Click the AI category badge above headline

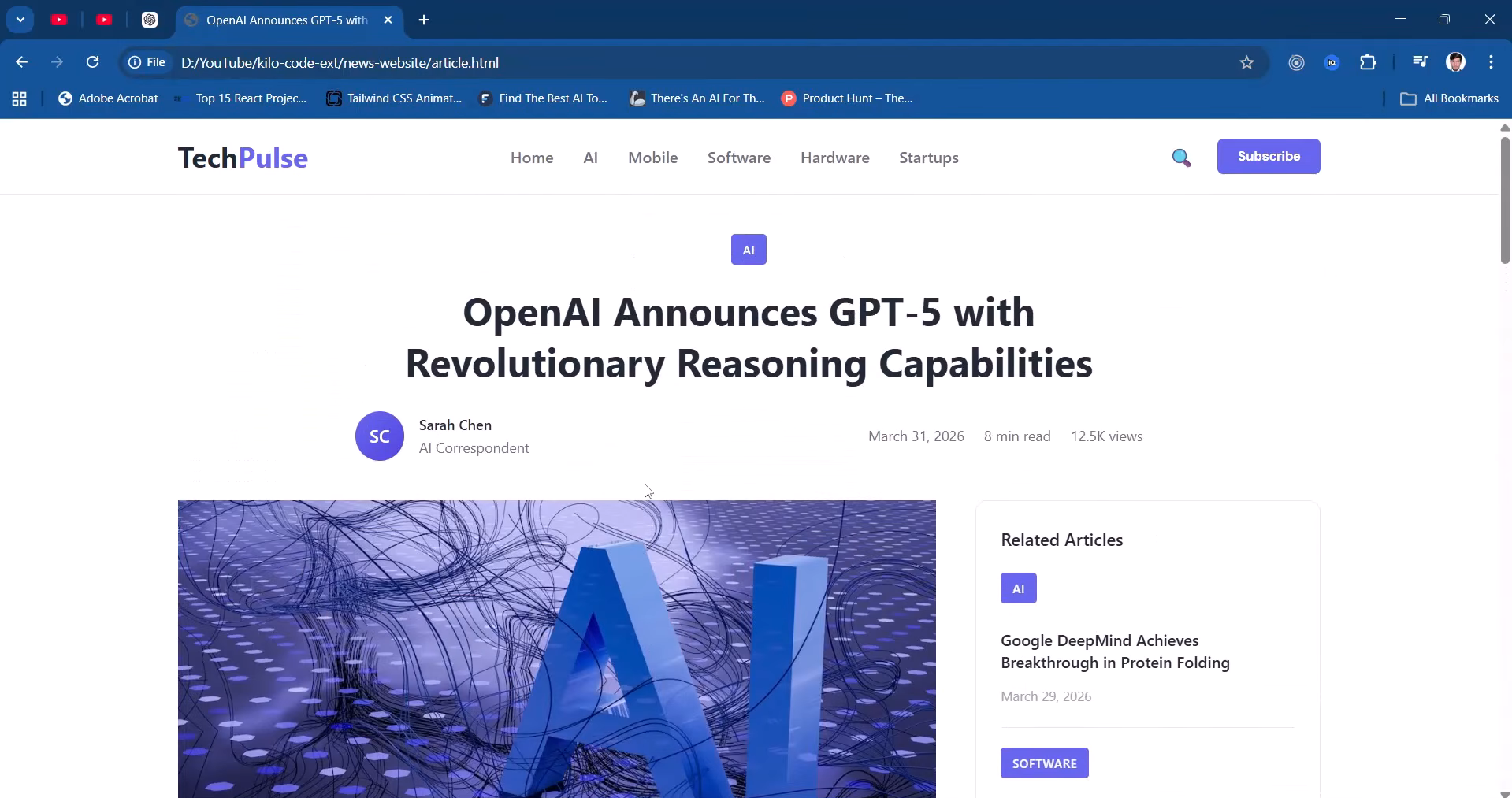749,250
